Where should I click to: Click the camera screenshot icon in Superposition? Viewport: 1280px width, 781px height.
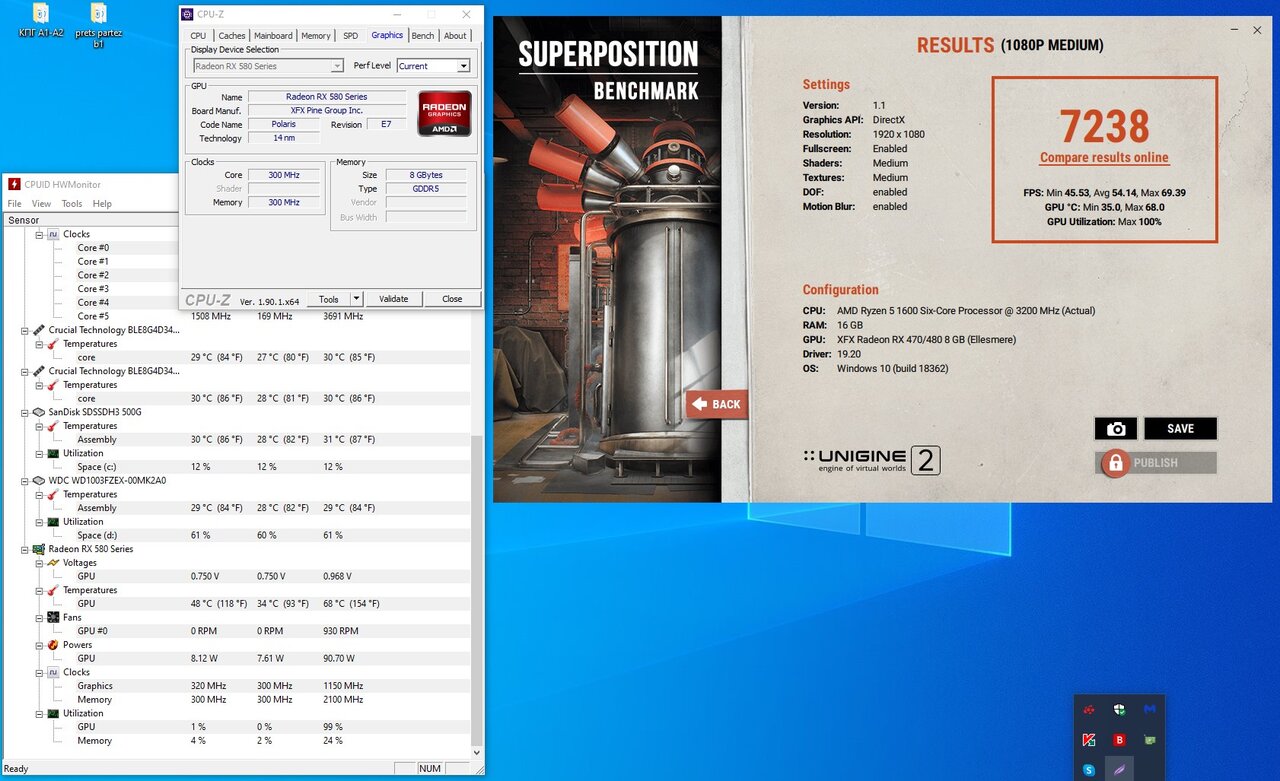pos(1116,429)
